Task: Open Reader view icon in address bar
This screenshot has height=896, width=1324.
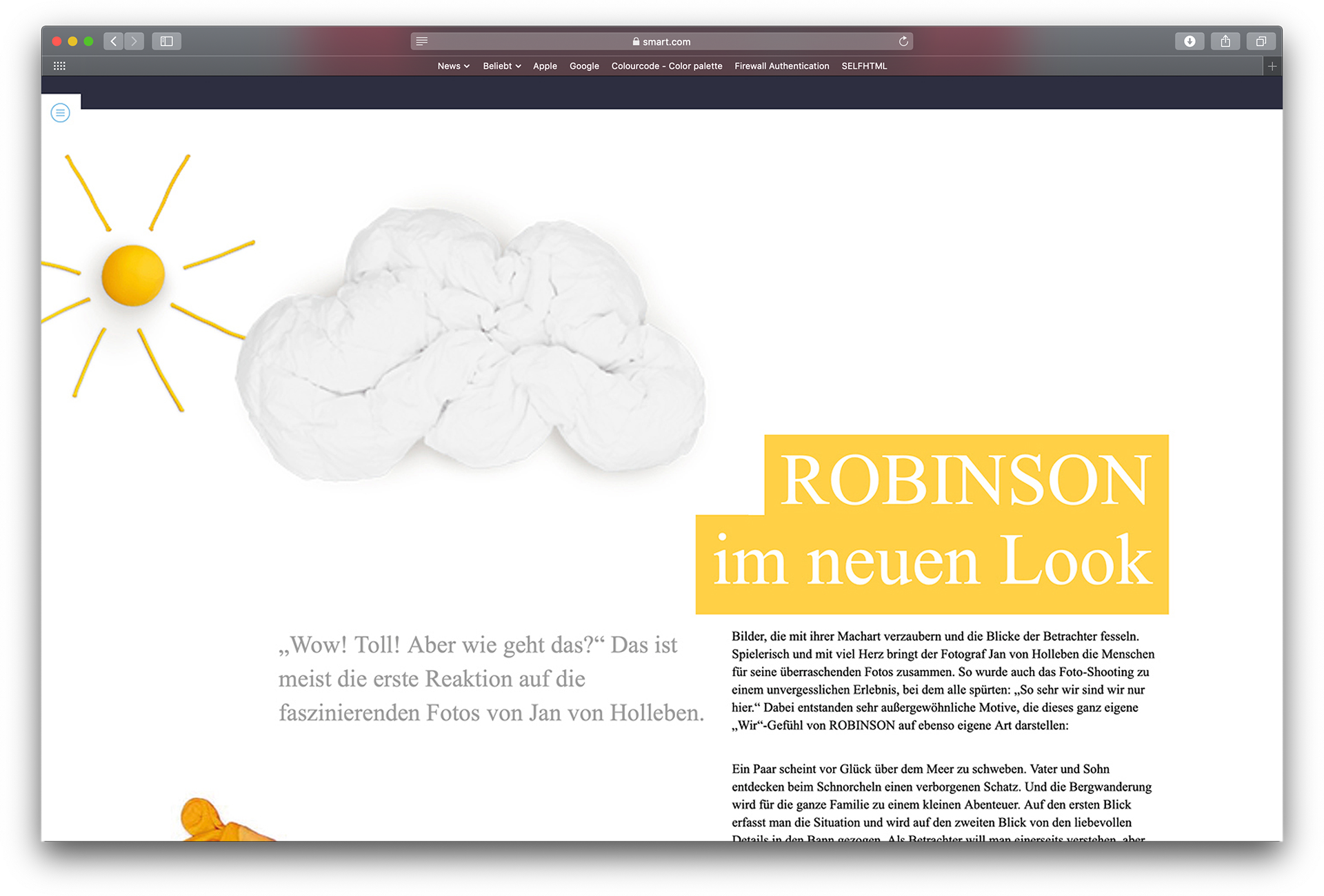Action: (x=422, y=41)
